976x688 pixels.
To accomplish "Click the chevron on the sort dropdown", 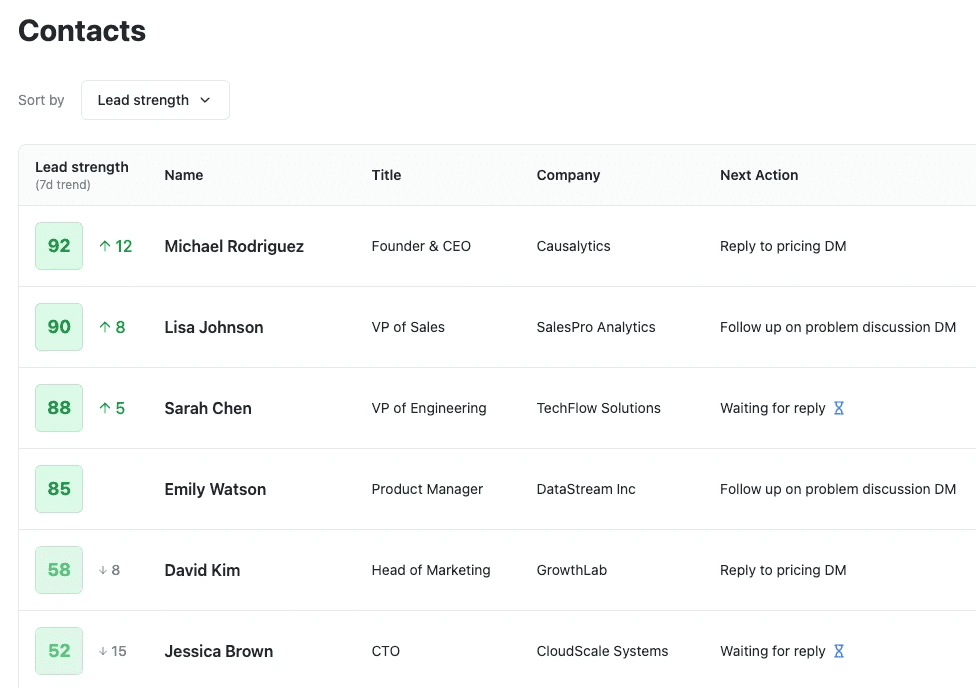I will pos(205,100).
